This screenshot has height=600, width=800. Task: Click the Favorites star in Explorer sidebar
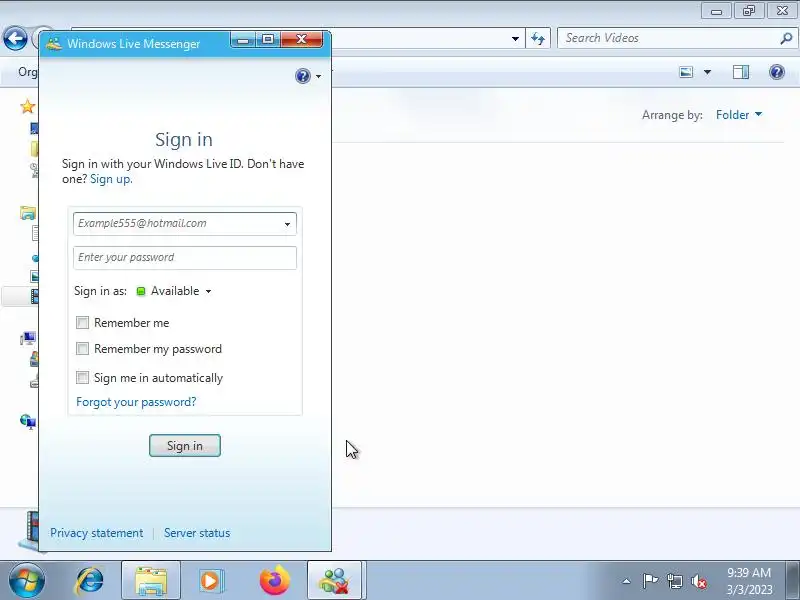tap(28, 107)
